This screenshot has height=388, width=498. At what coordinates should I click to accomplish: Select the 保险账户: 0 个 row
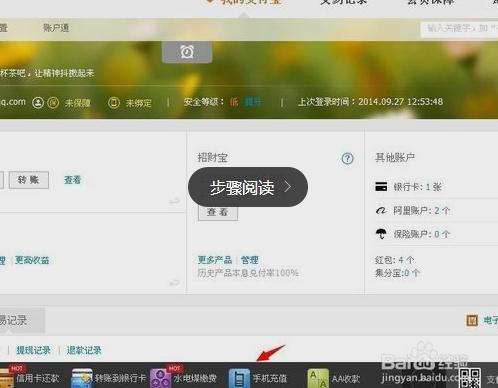click(436, 234)
